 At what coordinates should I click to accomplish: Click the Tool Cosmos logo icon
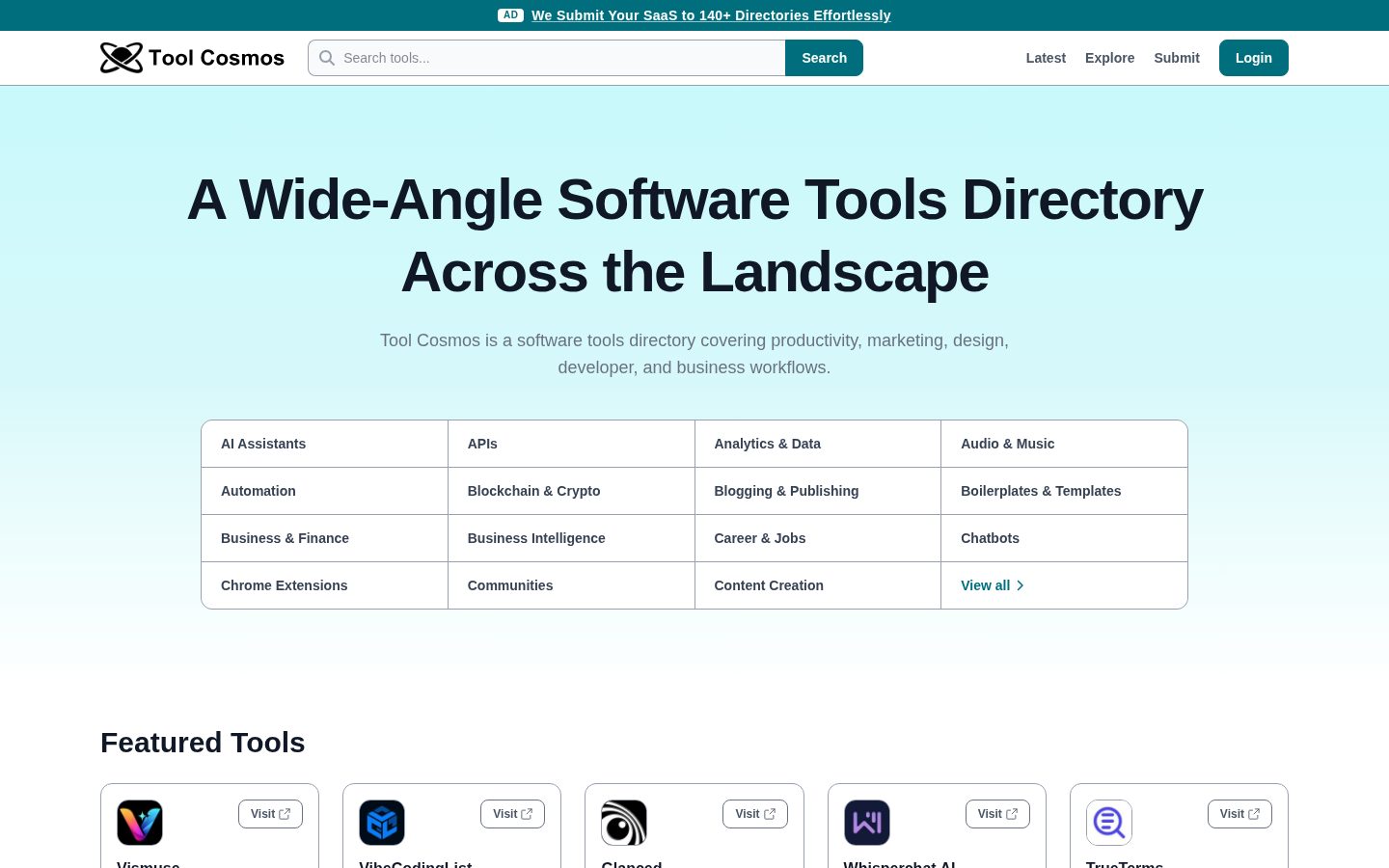(x=122, y=58)
